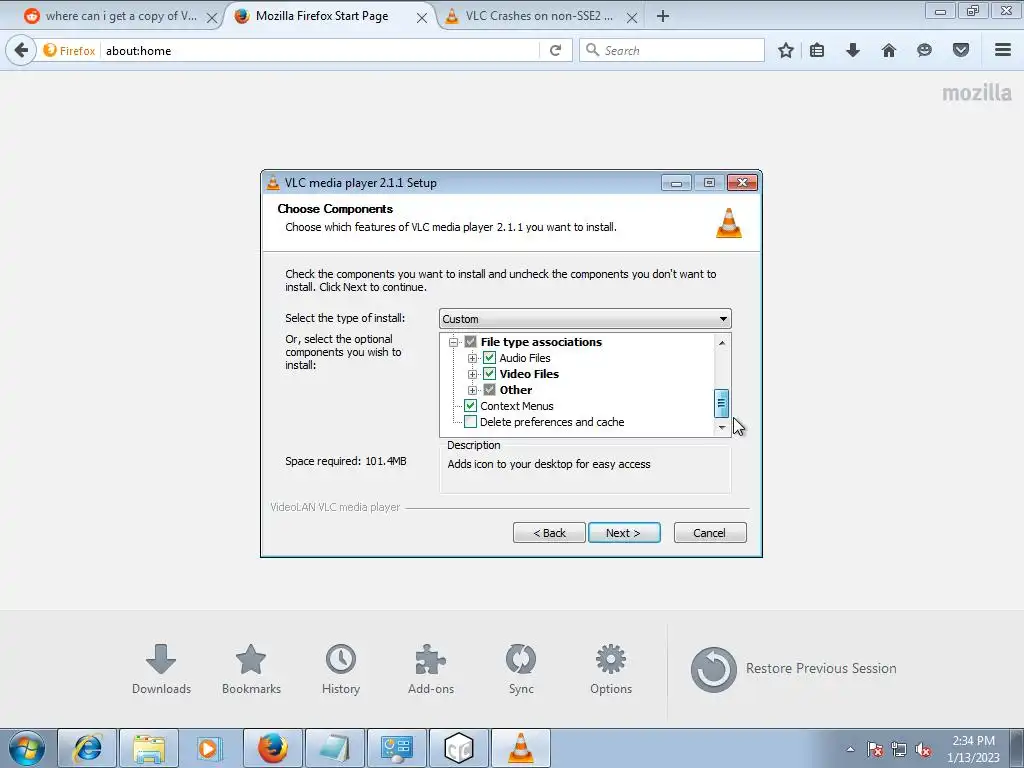Switch to Firefox in the taskbar
Image resolution: width=1024 pixels, height=768 pixels.
coord(272,748)
